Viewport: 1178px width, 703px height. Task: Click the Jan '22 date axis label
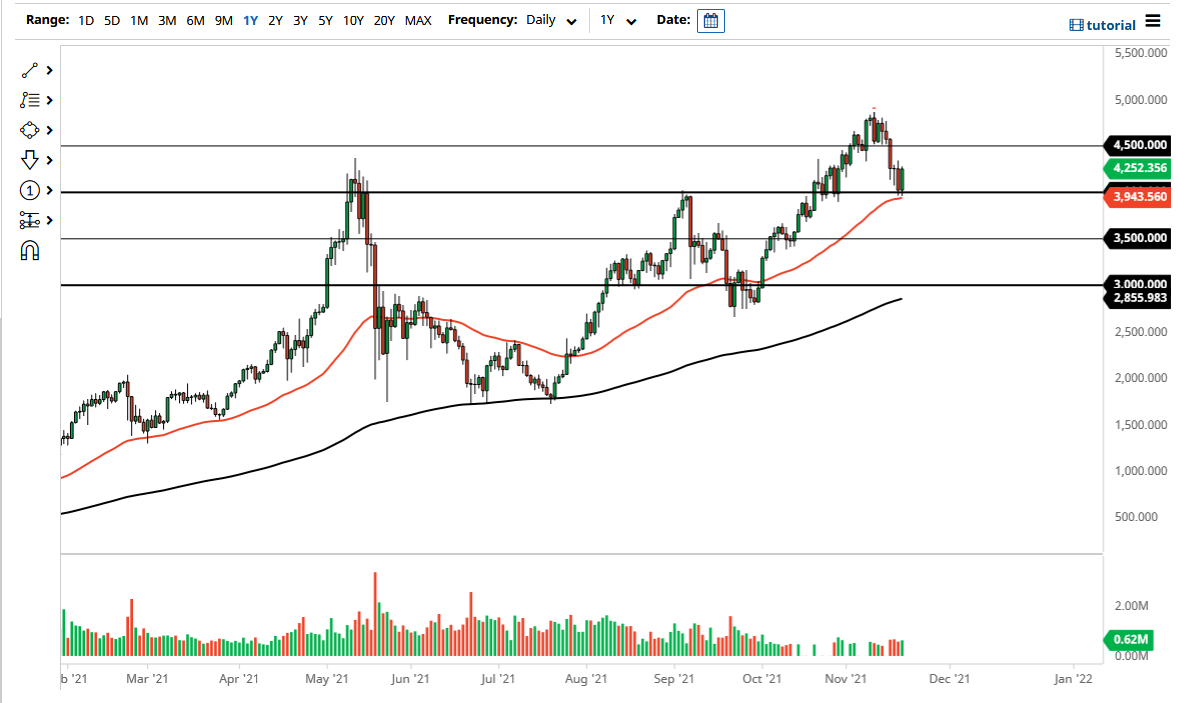click(1074, 679)
